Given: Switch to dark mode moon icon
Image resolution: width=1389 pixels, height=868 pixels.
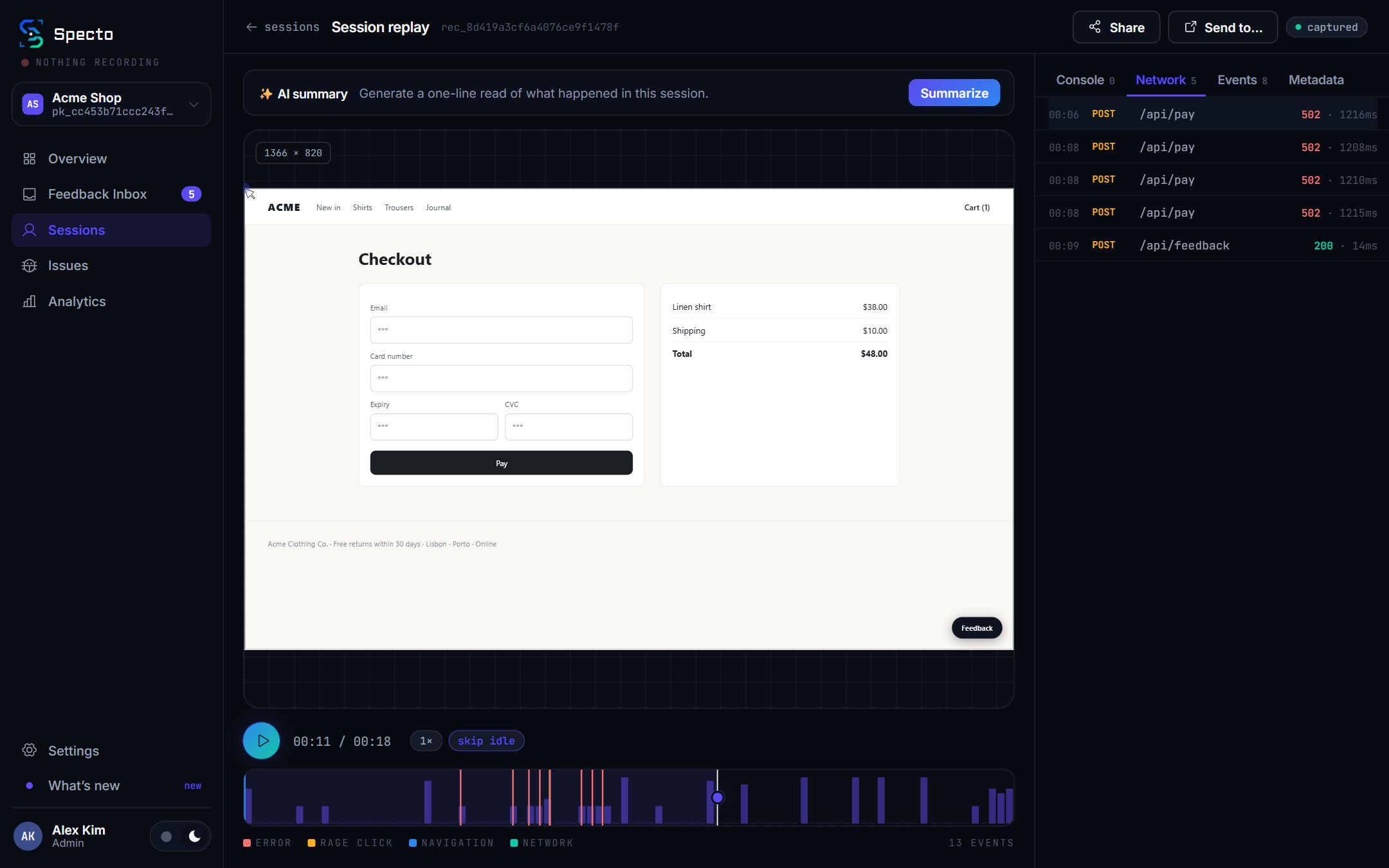Looking at the screenshot, I should pyautogui.click(x=195, y=836).
